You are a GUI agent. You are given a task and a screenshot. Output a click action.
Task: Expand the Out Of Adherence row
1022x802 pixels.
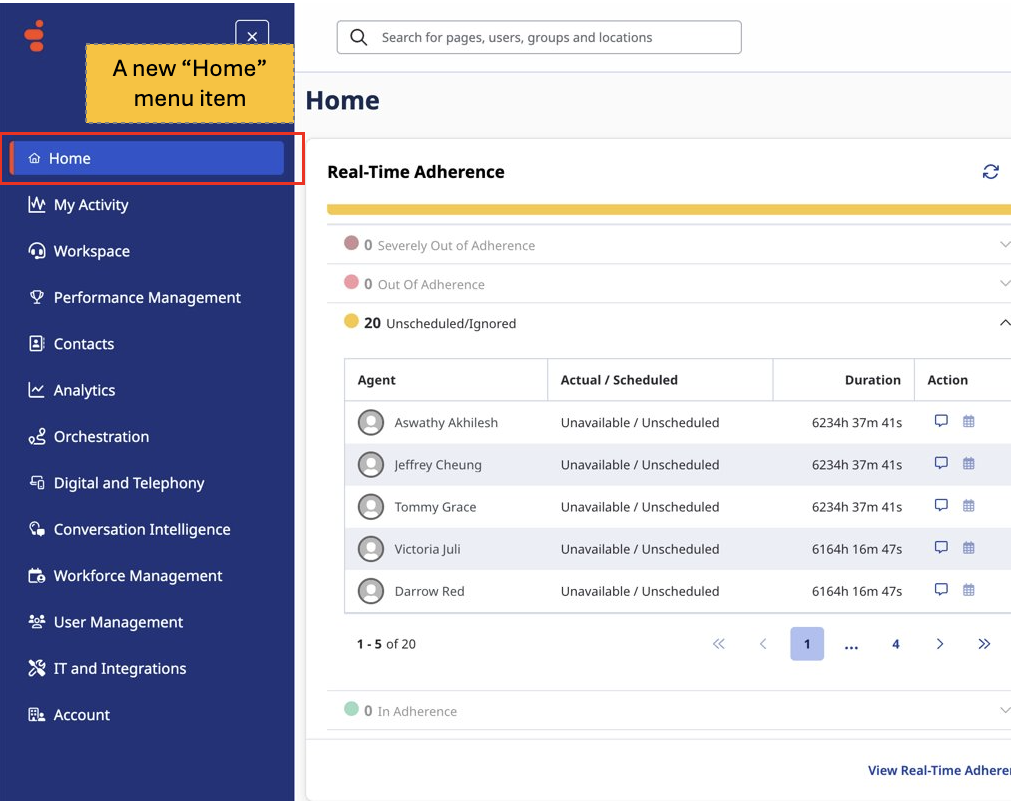tap(1004, 284)
